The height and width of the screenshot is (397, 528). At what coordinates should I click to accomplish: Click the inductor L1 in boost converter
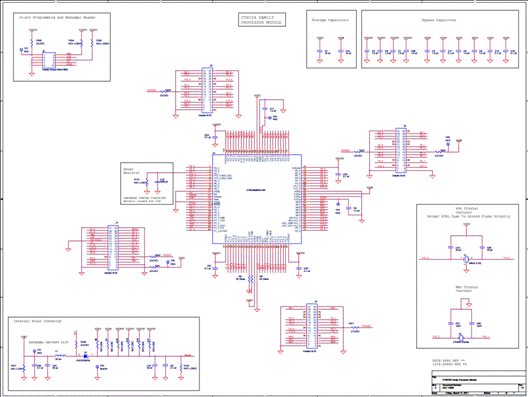(x=60, y=355)
